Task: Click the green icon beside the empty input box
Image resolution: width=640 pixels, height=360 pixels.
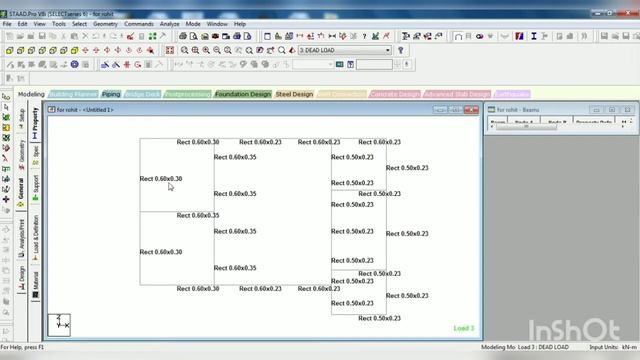Action: tap(340, 64)
